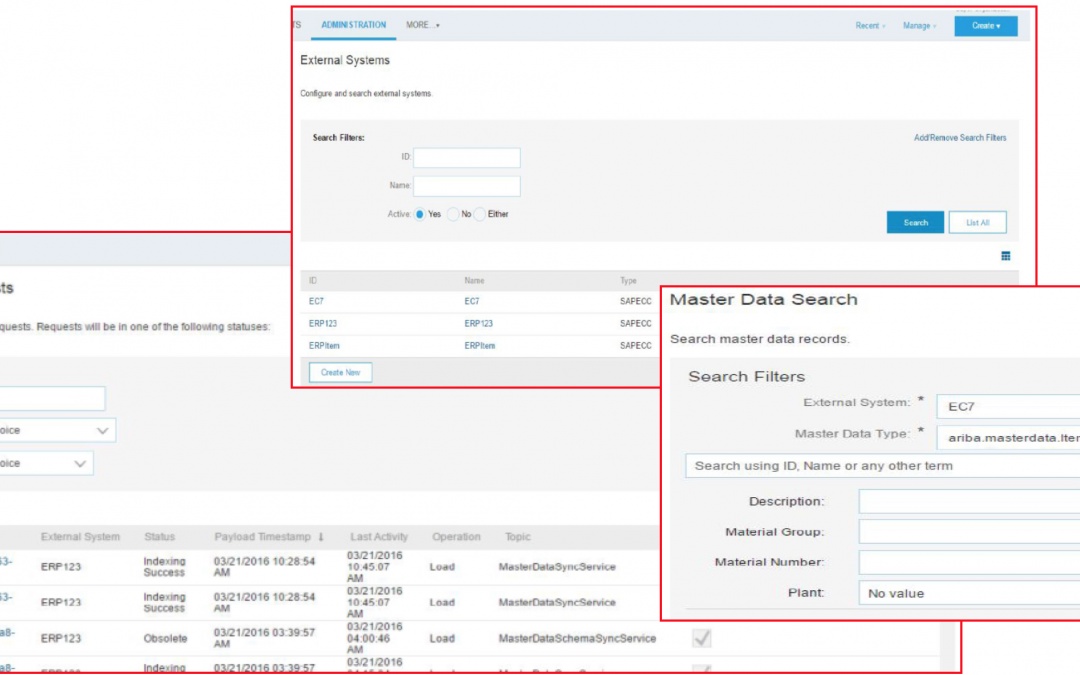
Task: Click the Create New button
Action: click(340, 373)
